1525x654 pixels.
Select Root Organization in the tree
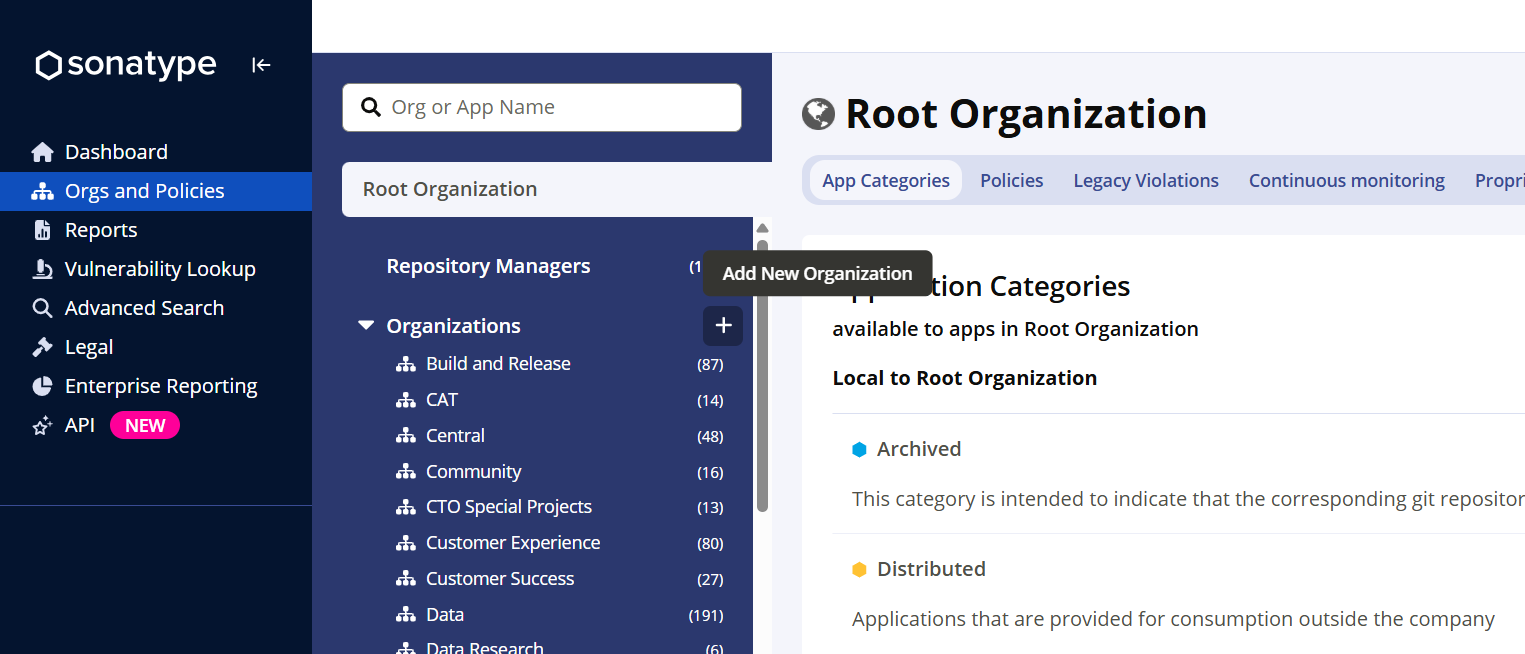pyautogui.click(x=557, y=189)
